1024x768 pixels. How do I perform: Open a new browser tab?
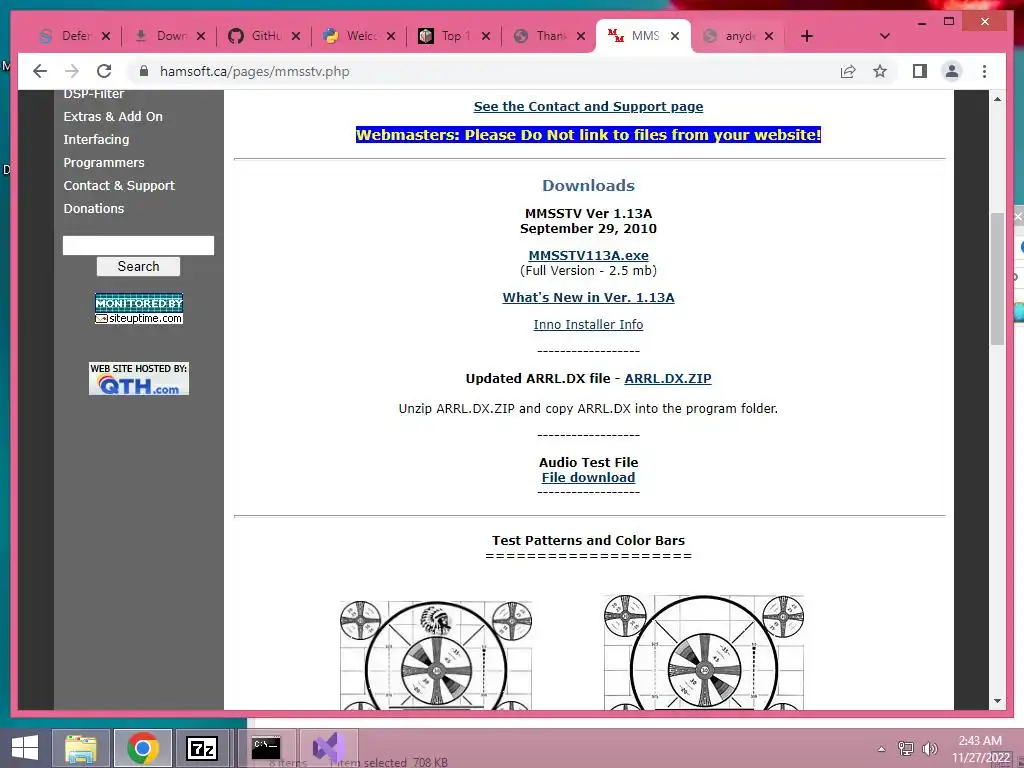[807, 36]
